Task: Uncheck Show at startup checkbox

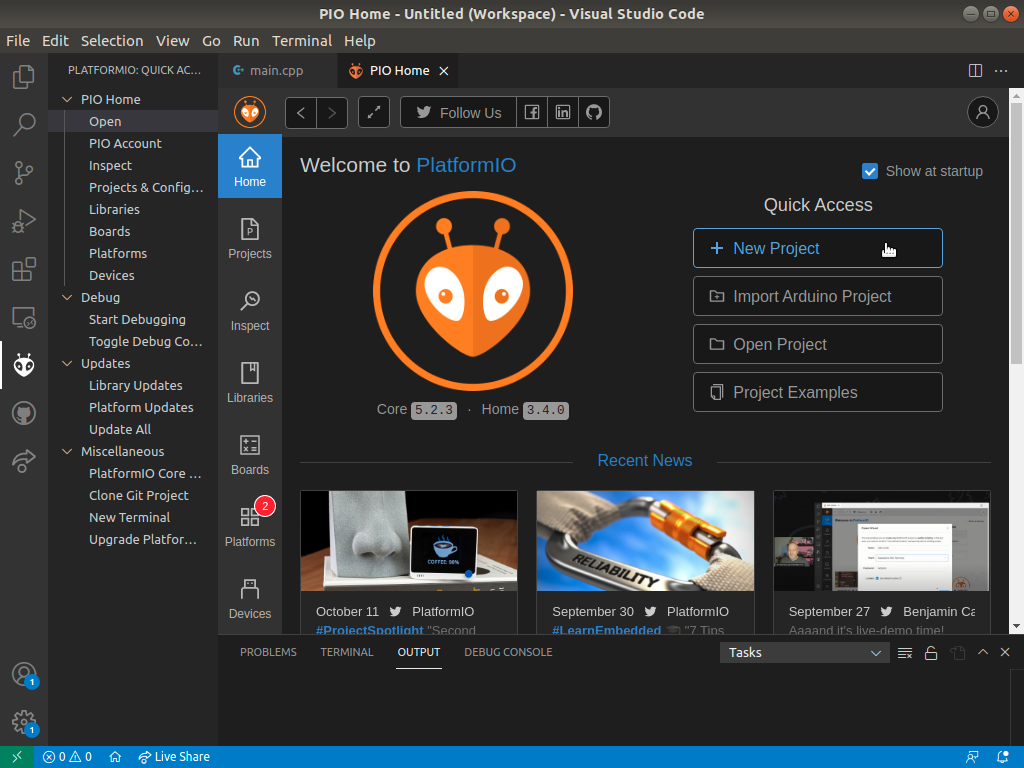Action: pos(870,171)
